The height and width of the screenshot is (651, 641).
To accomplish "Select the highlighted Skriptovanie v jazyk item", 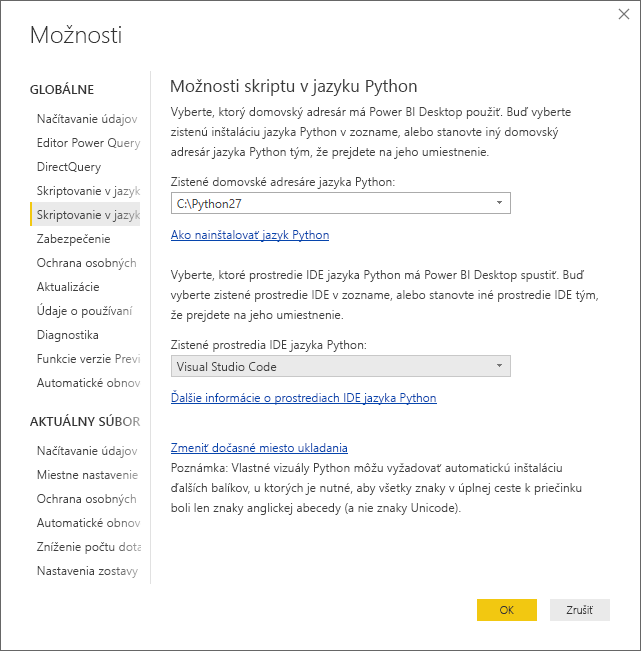I will click(86, 214).
